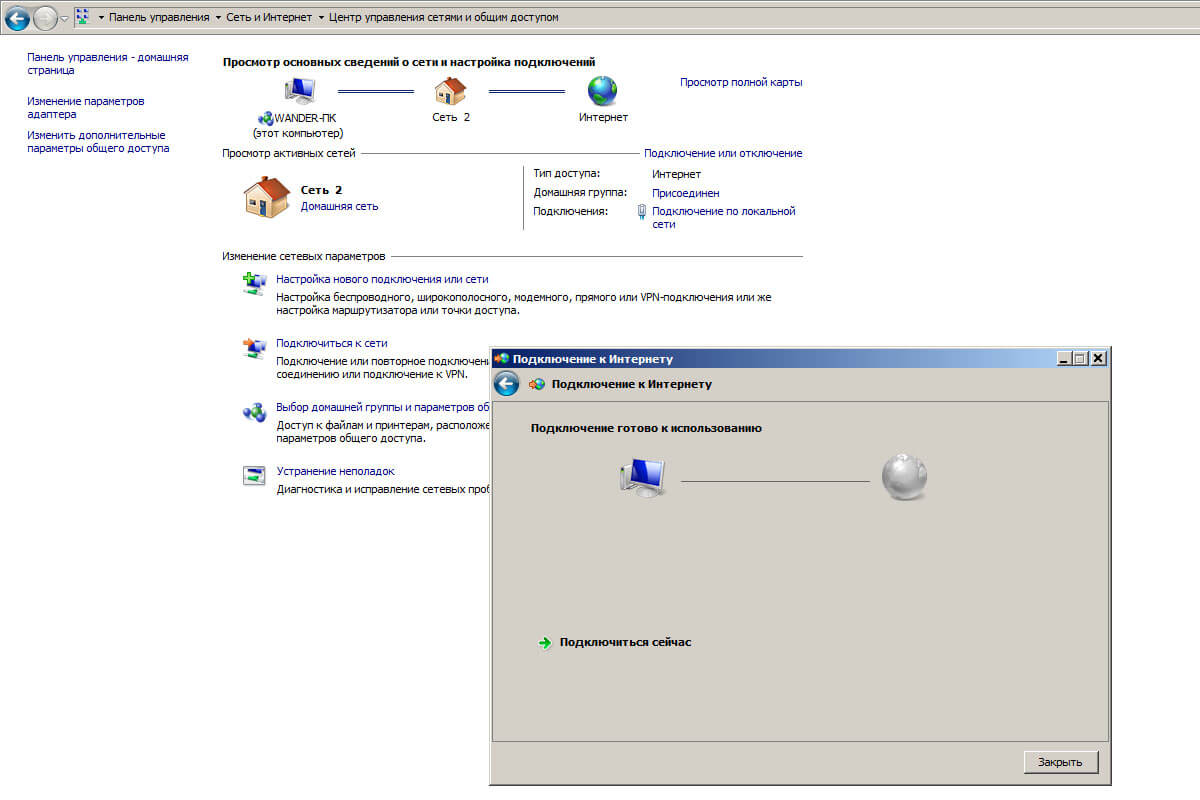This screenshot has height=800, width=1200.
Task: Click the icon next to Подключиться к сети
Action: (x=254, y=347)
